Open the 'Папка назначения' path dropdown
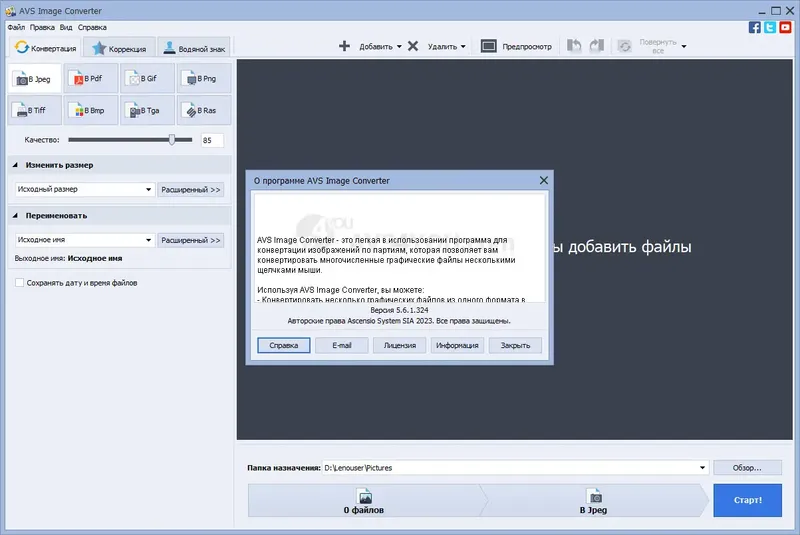Image resolution: width=800 pixels, height=535 pixels. click(702, 468)
